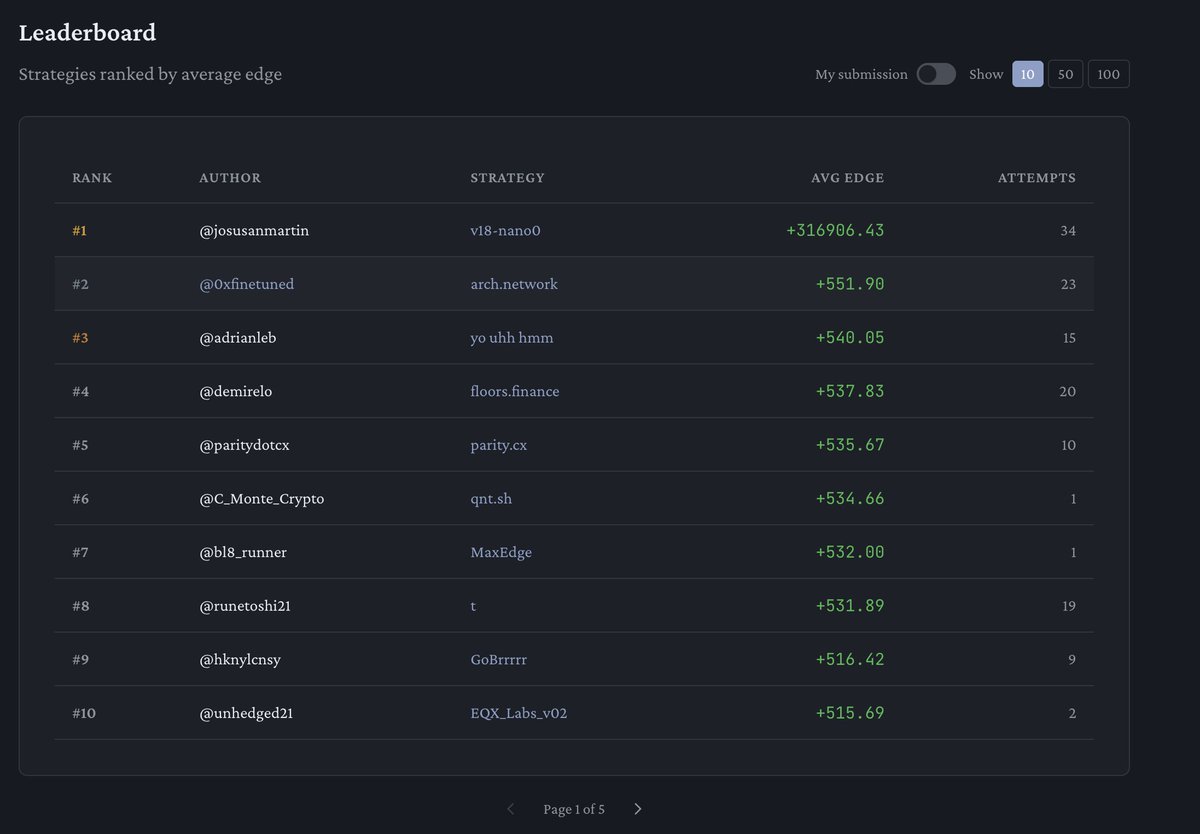Click avg edge +316906.43
This screenshot has width=1200, height=834.
pos(836,231)
